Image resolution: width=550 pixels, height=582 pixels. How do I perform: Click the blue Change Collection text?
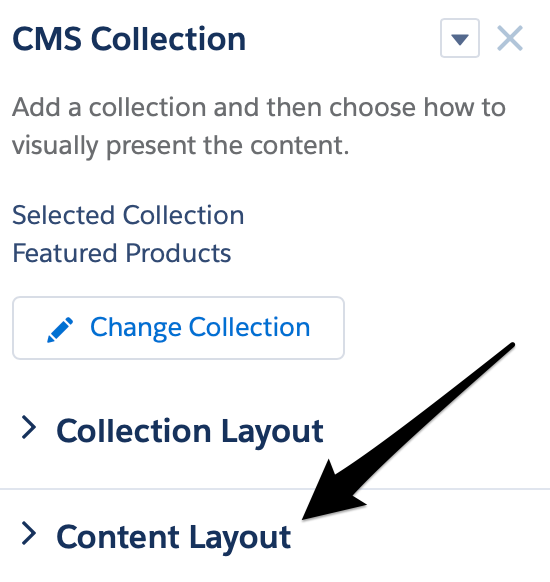pyautogui.click(x=200, y=328)
